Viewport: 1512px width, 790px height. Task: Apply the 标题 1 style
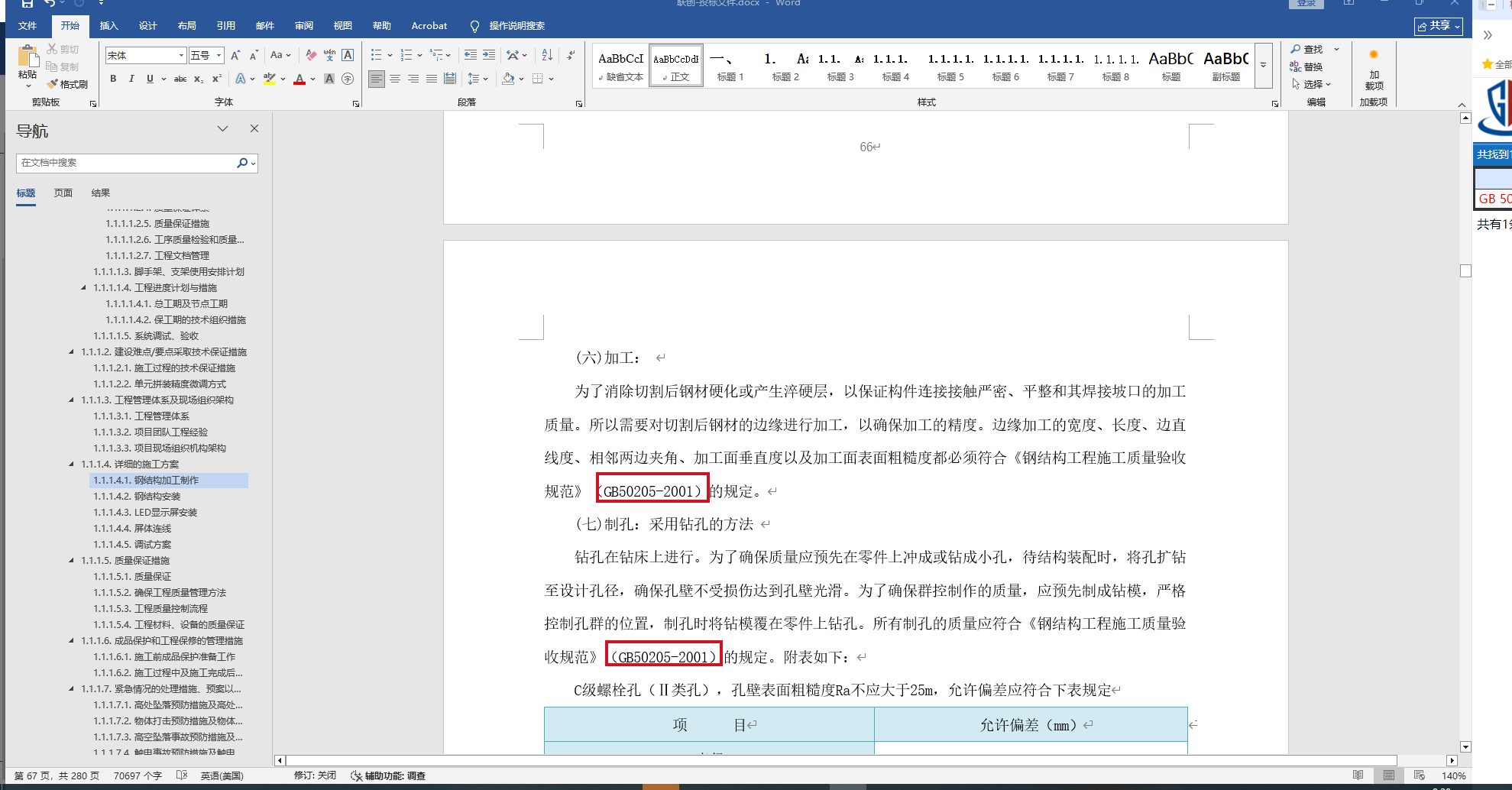click(x=730, y=66)
